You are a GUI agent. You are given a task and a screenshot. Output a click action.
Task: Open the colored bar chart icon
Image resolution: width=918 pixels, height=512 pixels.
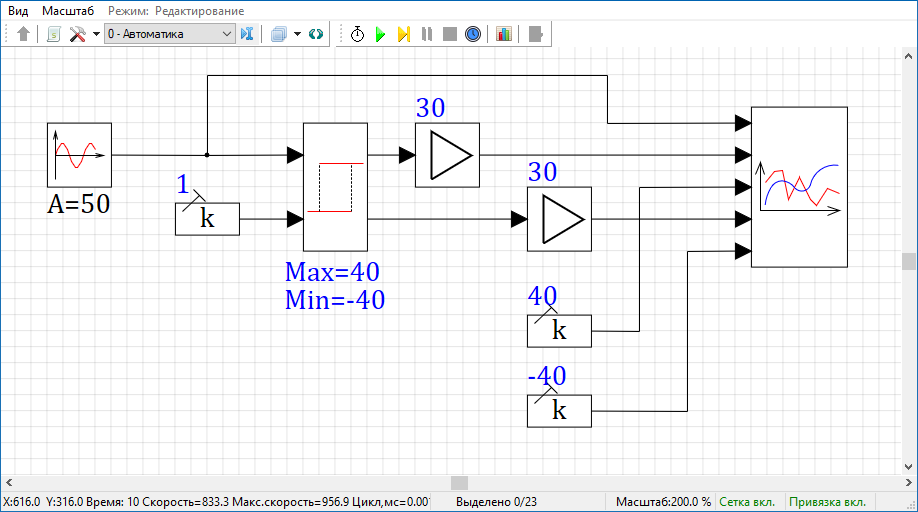coord(503,34)
